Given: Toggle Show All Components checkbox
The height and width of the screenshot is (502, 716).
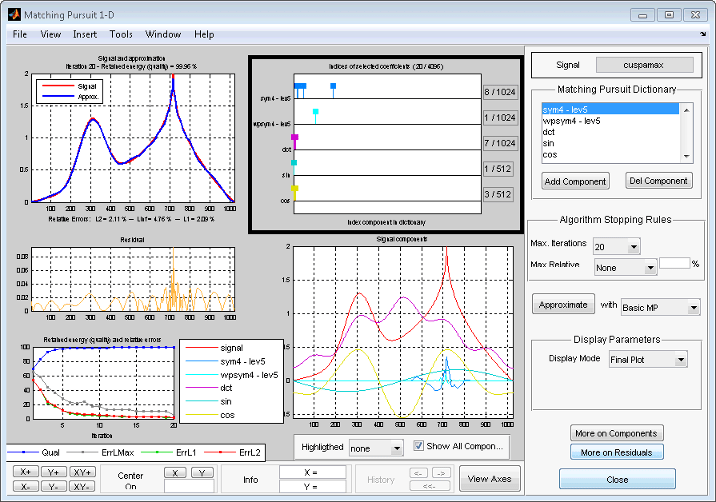Looking at the screenshot, I should [x=420, y=446].
